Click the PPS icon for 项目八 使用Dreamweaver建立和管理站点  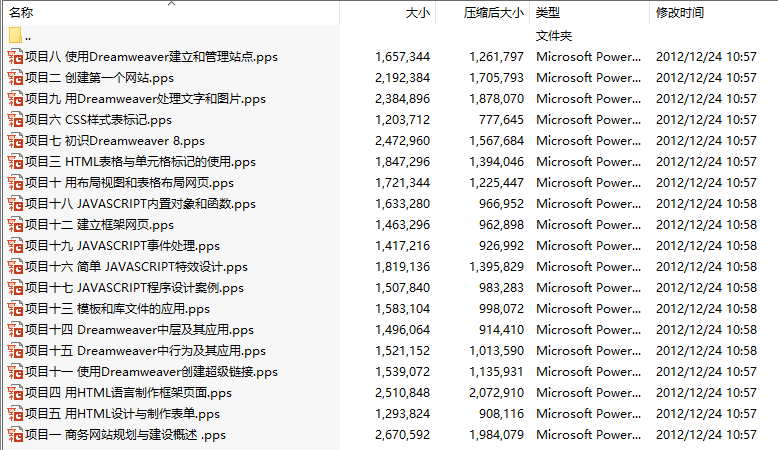click(x=15, y=57)
